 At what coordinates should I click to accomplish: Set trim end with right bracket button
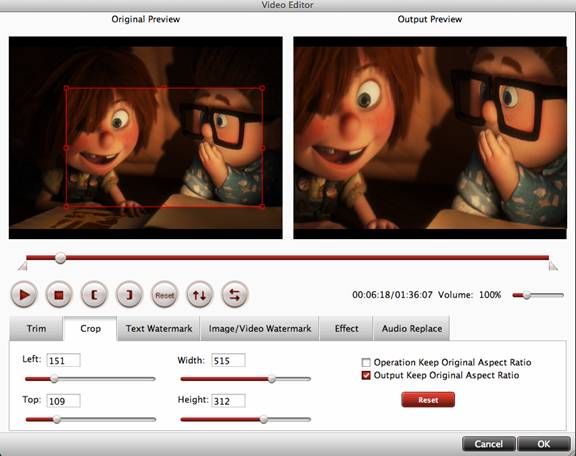click(129, 294)
